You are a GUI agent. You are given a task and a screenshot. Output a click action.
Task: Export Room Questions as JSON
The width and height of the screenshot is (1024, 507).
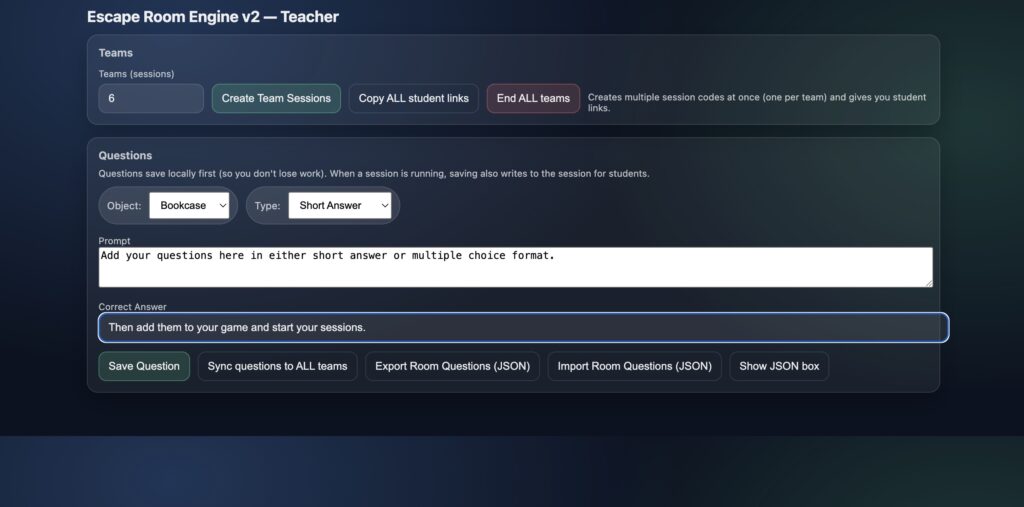pyautogui.click(x=457, y=366)
